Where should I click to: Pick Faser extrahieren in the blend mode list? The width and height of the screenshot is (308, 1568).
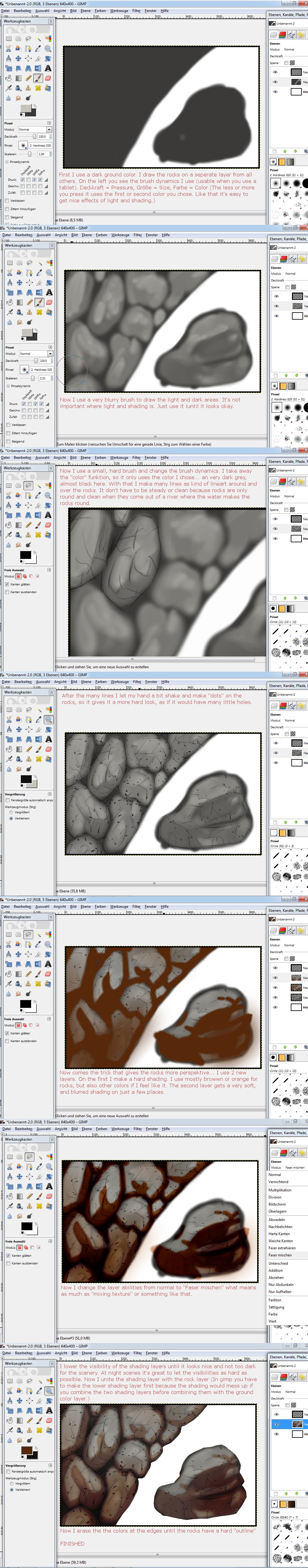(x=282, y=1248)
